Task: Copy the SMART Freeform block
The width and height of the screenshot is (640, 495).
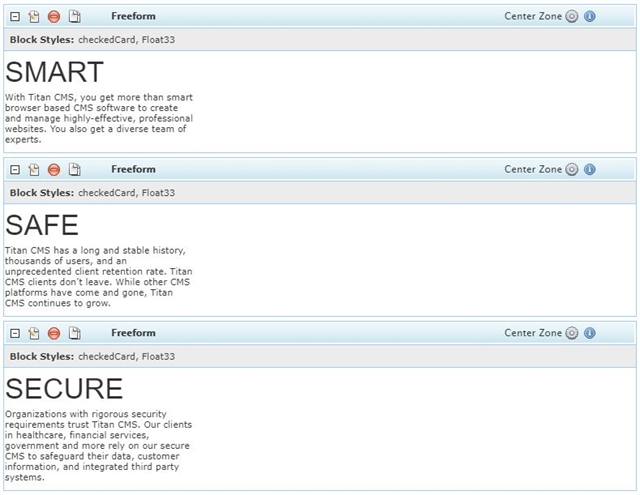Action: [75, 16]
